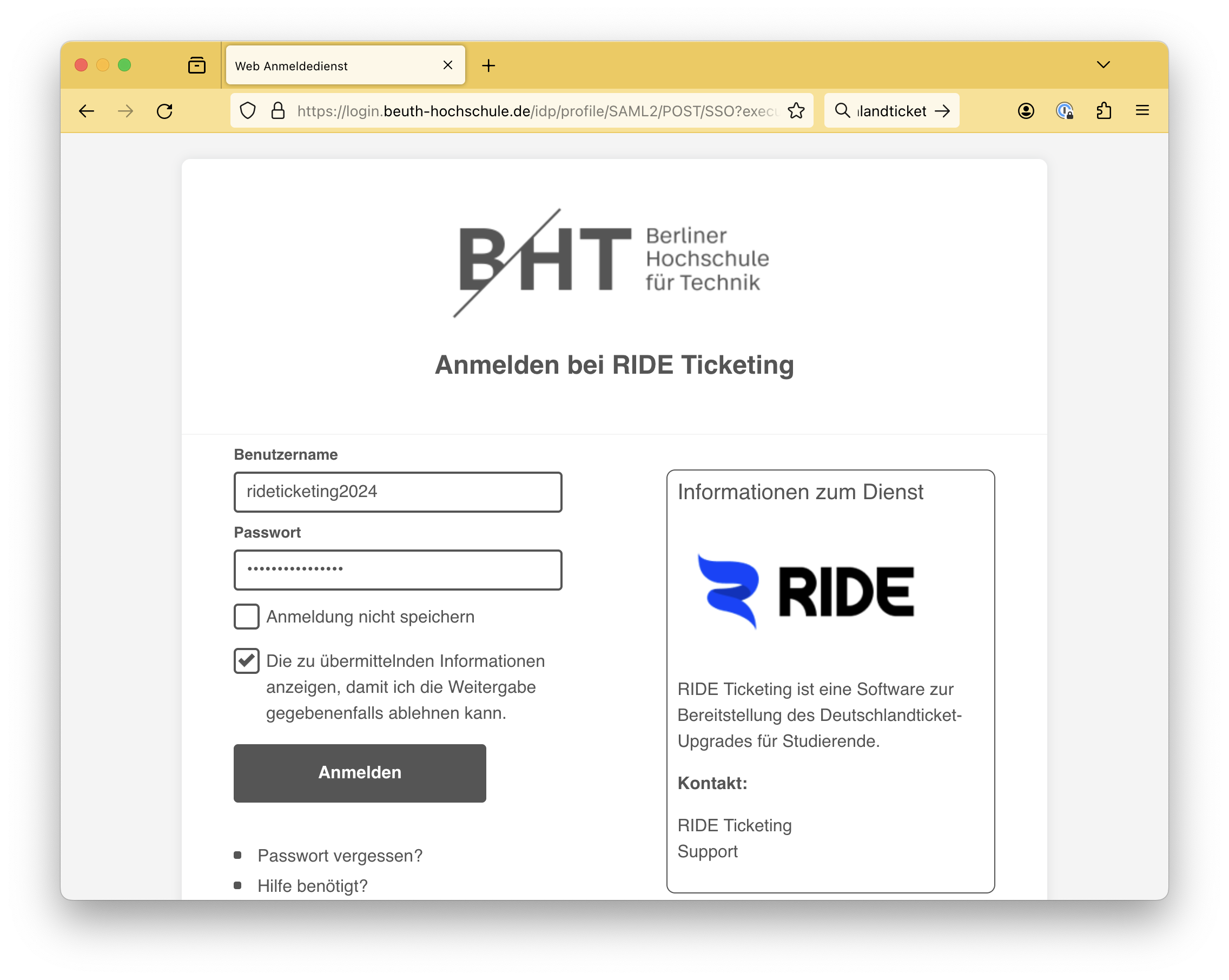Focus the search box with landticket
This screenshot has width=1229, height=980.
[x=892, y=110]
